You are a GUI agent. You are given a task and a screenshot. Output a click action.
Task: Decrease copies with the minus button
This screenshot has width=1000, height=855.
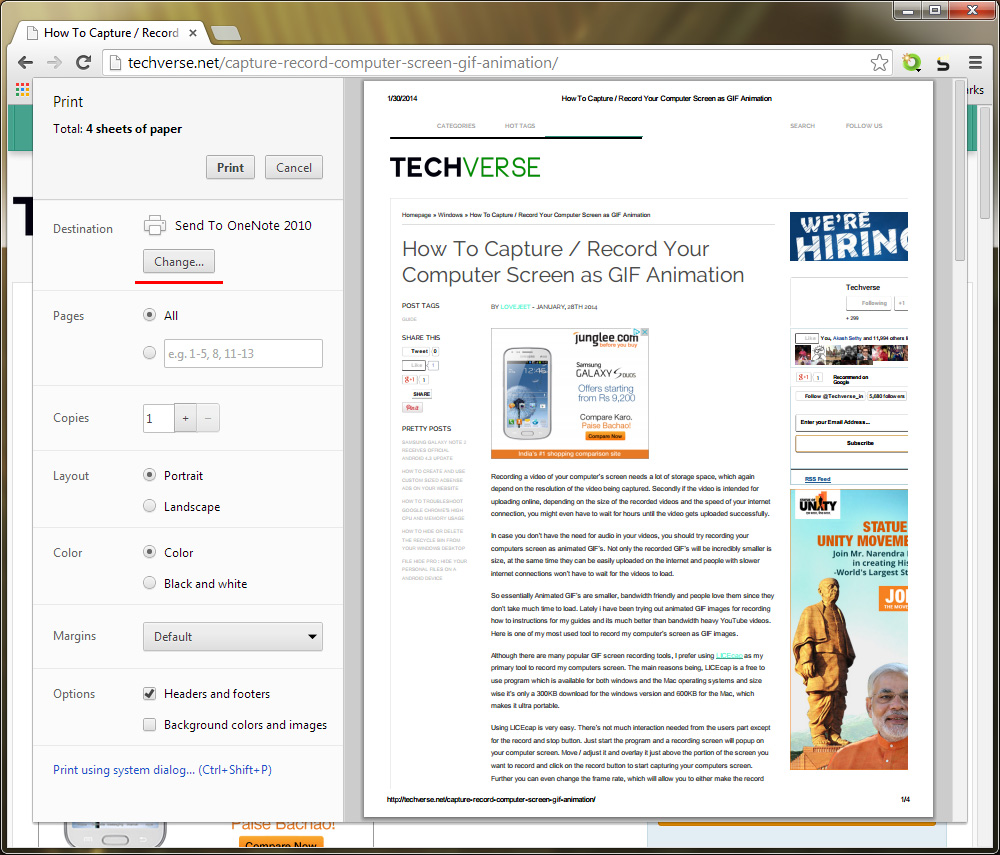[208, 418]
